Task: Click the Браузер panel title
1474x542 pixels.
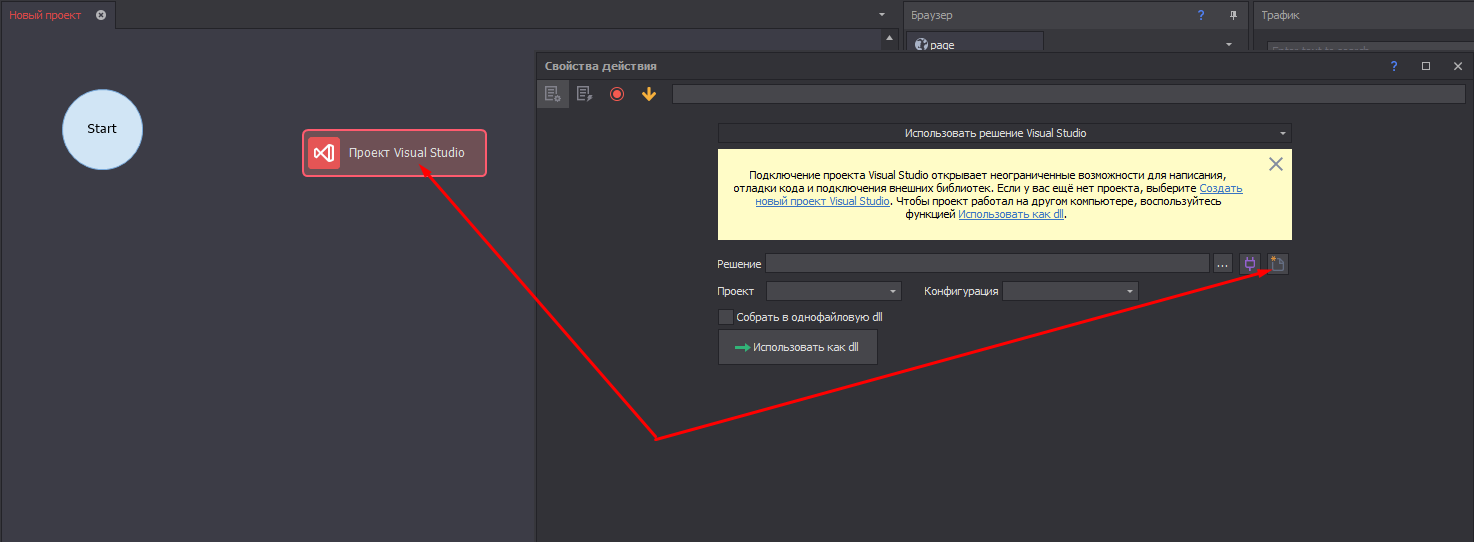Action: click(932, 15)
